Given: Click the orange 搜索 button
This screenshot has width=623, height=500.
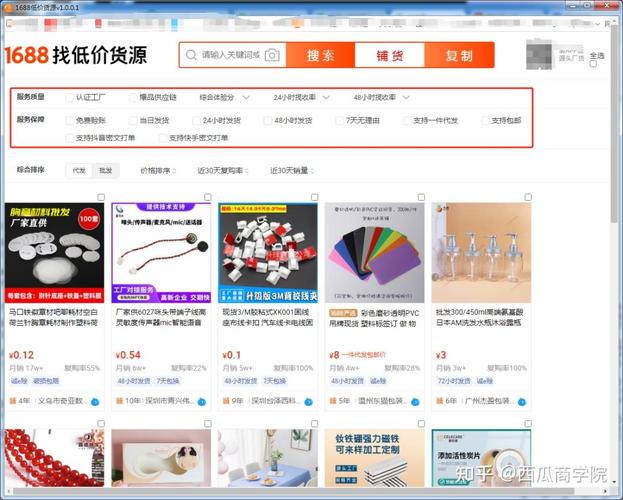Looking at the screenshot, I should pyautogui.click(x=320, y=55).
